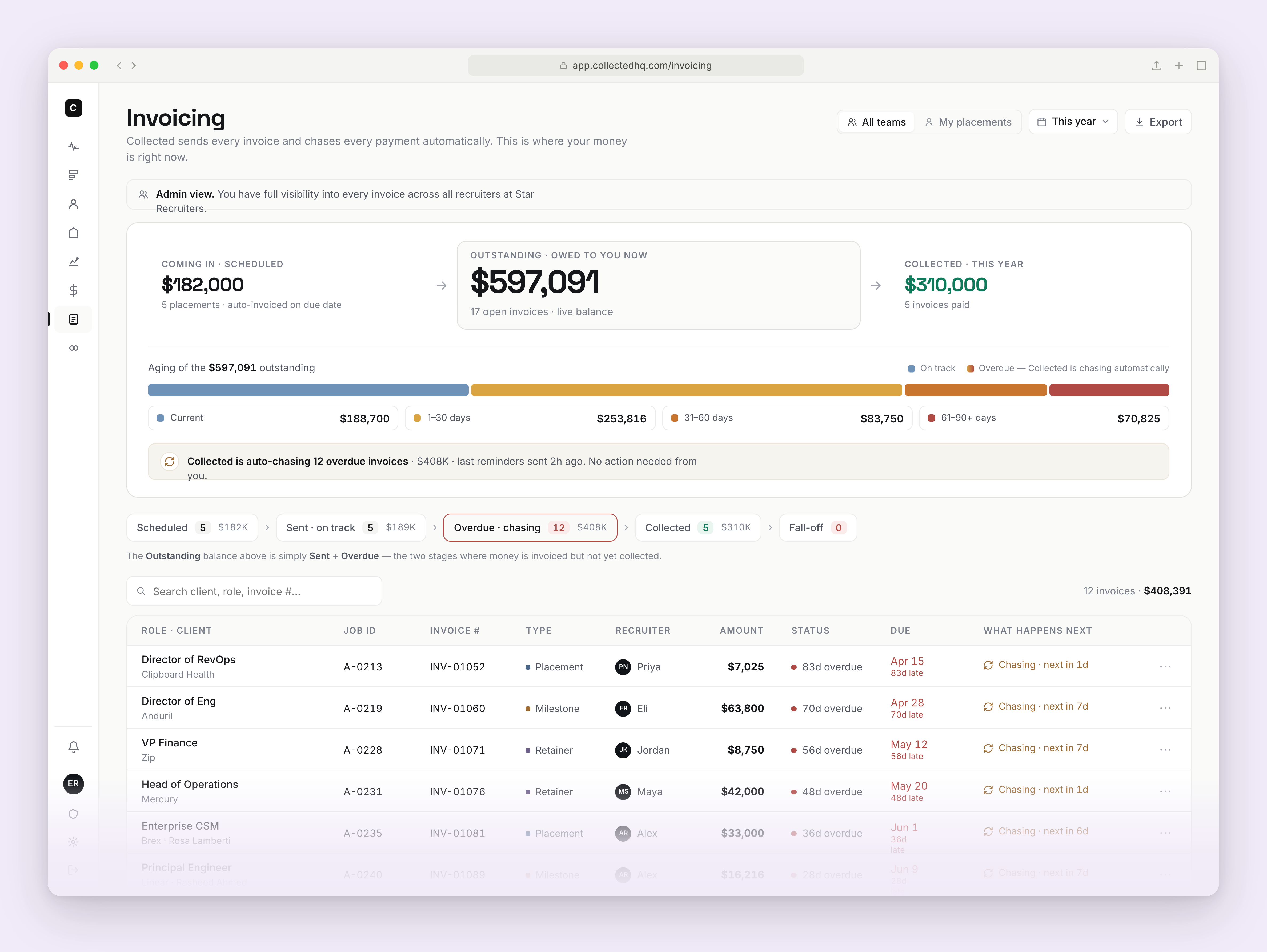The image size is (1267, 952).
Task: Click the auto-chasing refresh icon in banner
Action: click(170, 461)
